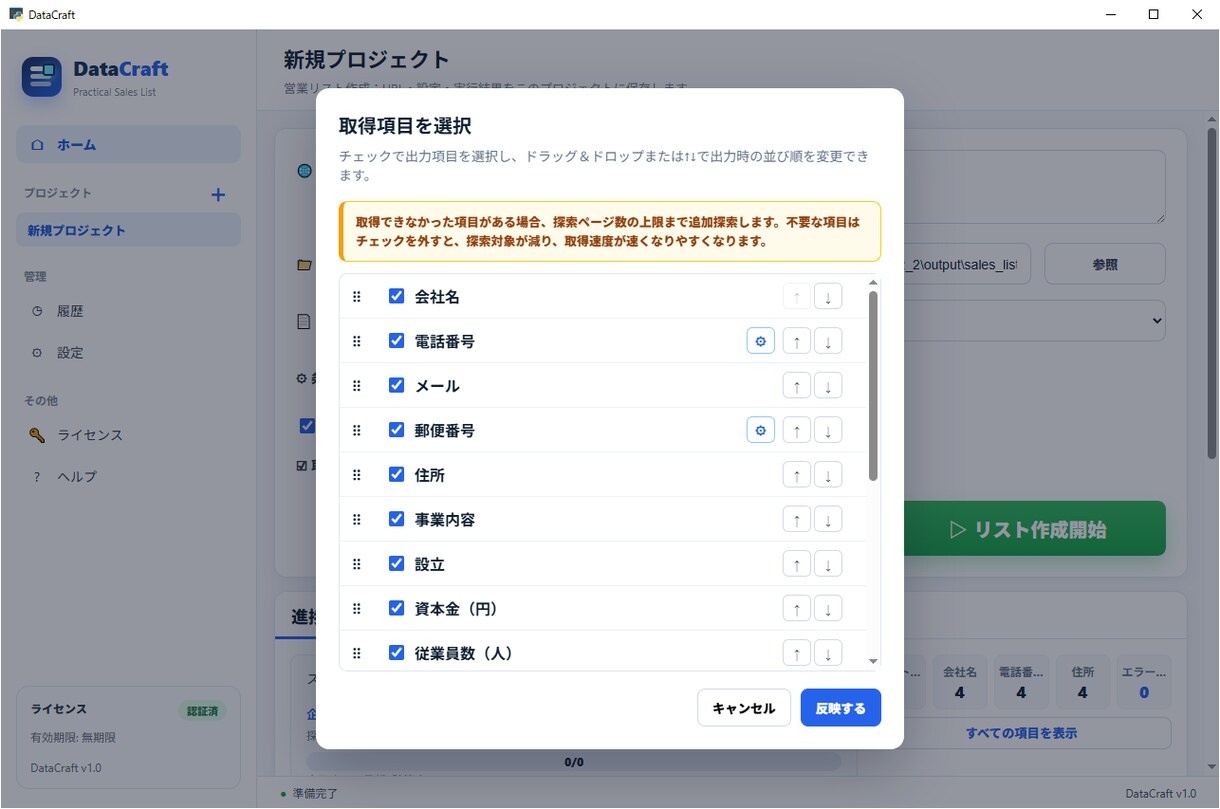
Task: Move 資本金（円） up with arrow
Action: pos(796,608)
